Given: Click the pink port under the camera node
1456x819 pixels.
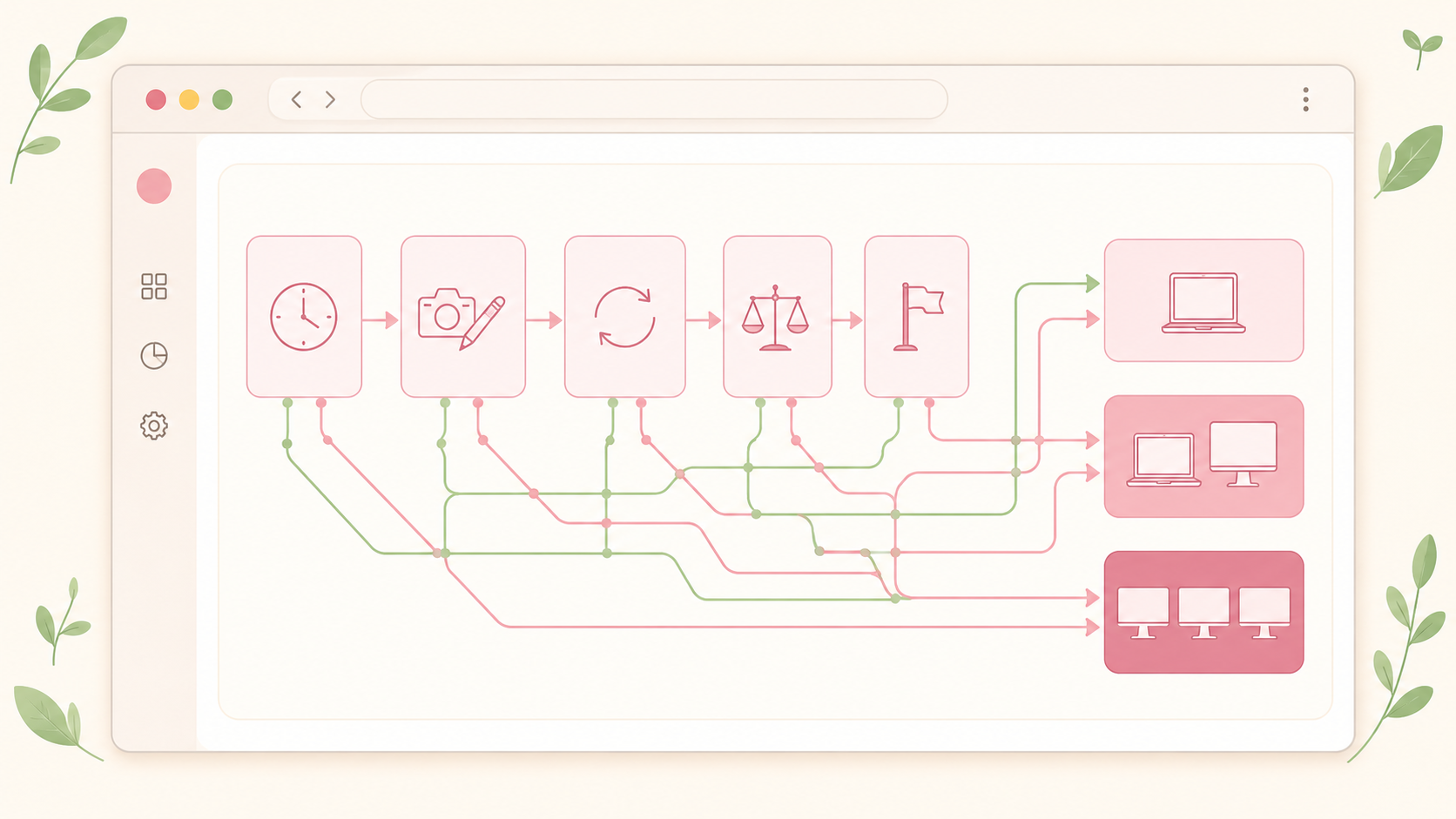Looking at the screenshot, I should 478,403.
